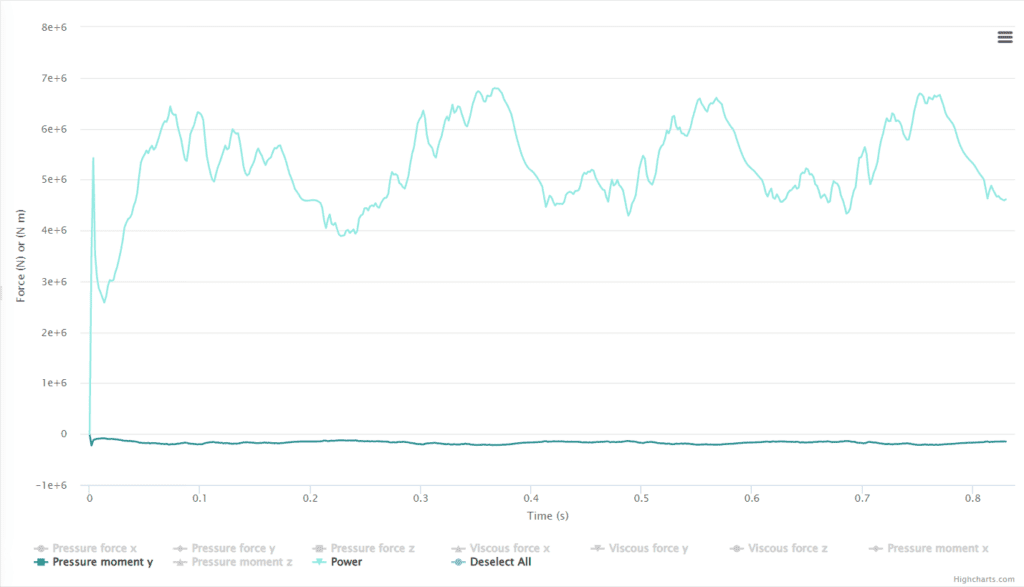Click the Force (N) or (N m) axis title
The width and height of the screenshot is (1024, 587).
pyautogui.click(x=22, y=257)
